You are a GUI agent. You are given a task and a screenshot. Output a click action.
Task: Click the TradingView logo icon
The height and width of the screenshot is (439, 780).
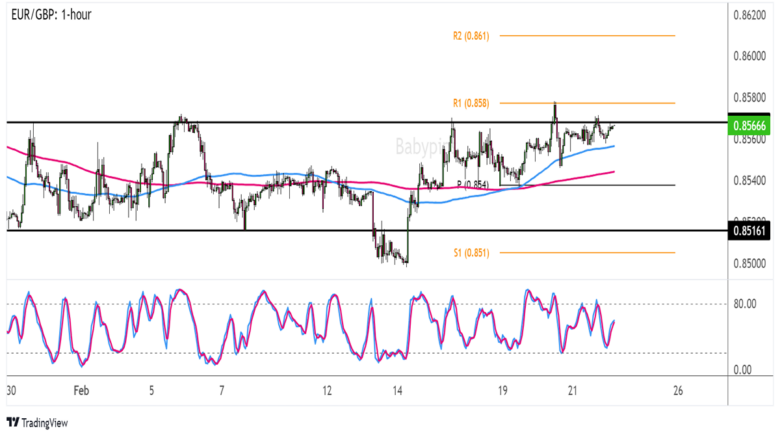(13, 423)
